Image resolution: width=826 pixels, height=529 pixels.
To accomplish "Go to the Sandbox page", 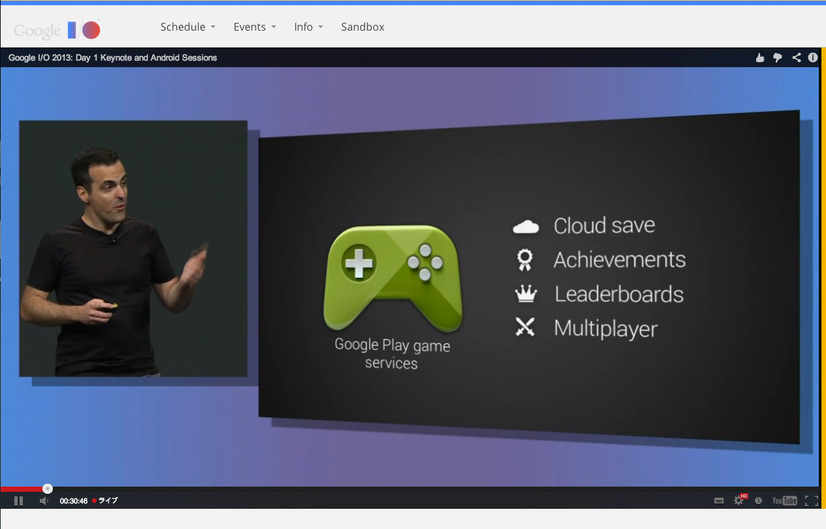I will (x=362, y=27).
